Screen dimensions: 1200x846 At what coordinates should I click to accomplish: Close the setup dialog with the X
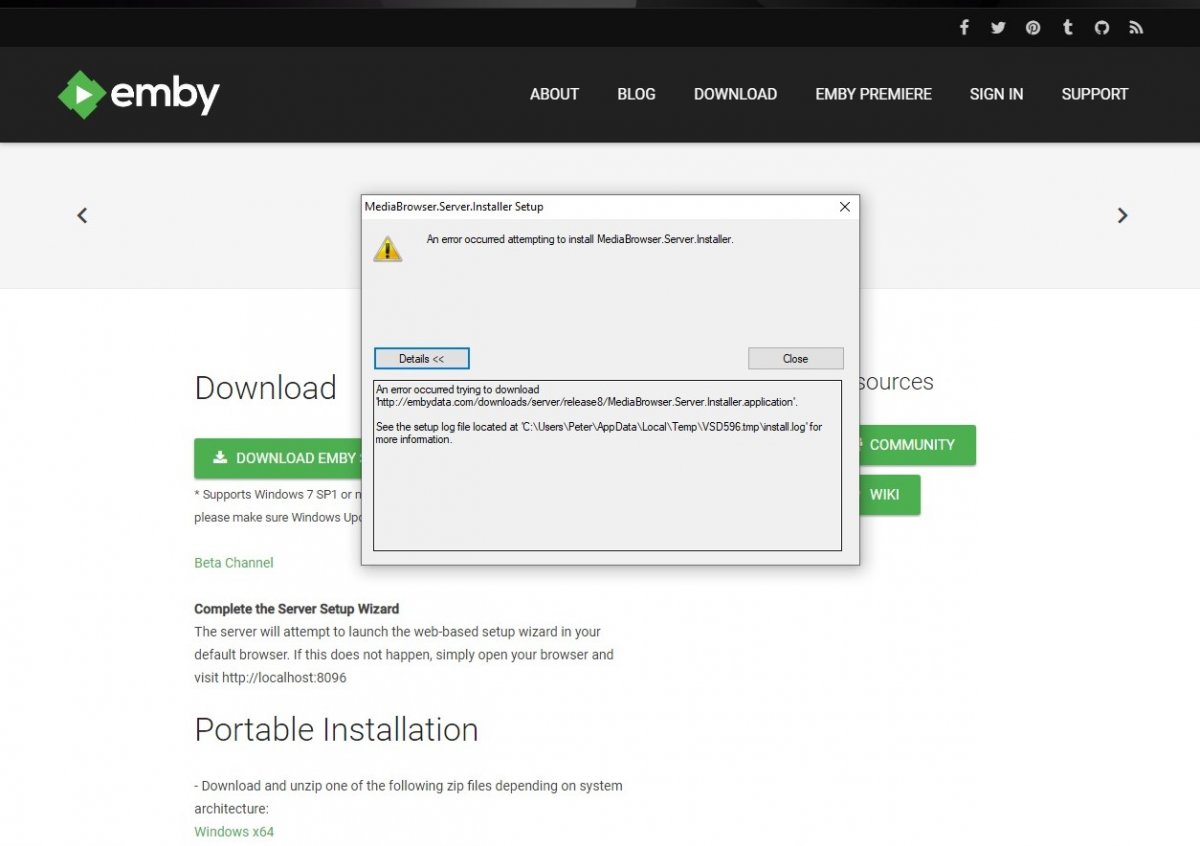844,207
